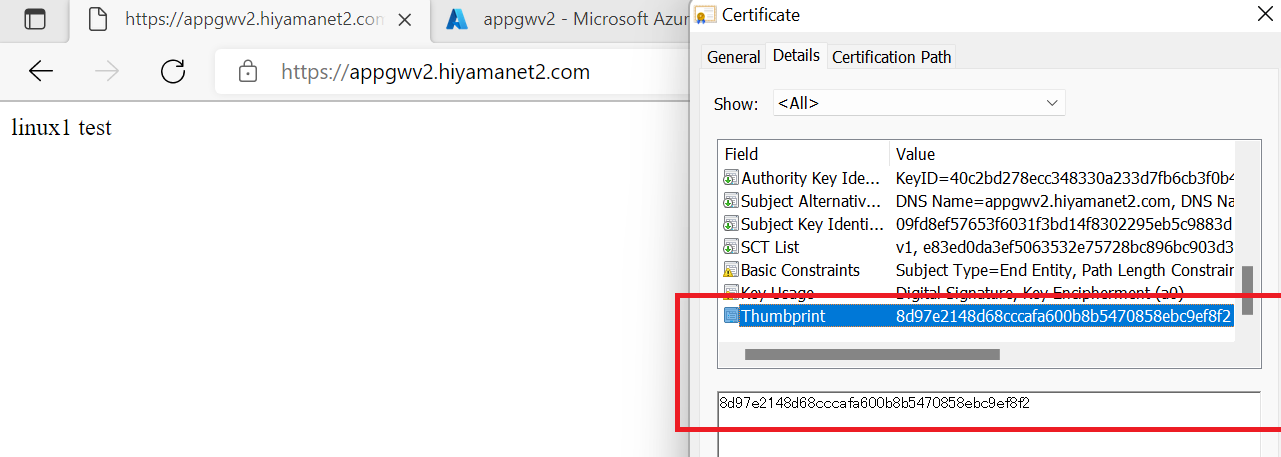The height and width of the screenshot is (457, 1281).
Task: Select the SCT List row
Action: (x=978, y=247)
